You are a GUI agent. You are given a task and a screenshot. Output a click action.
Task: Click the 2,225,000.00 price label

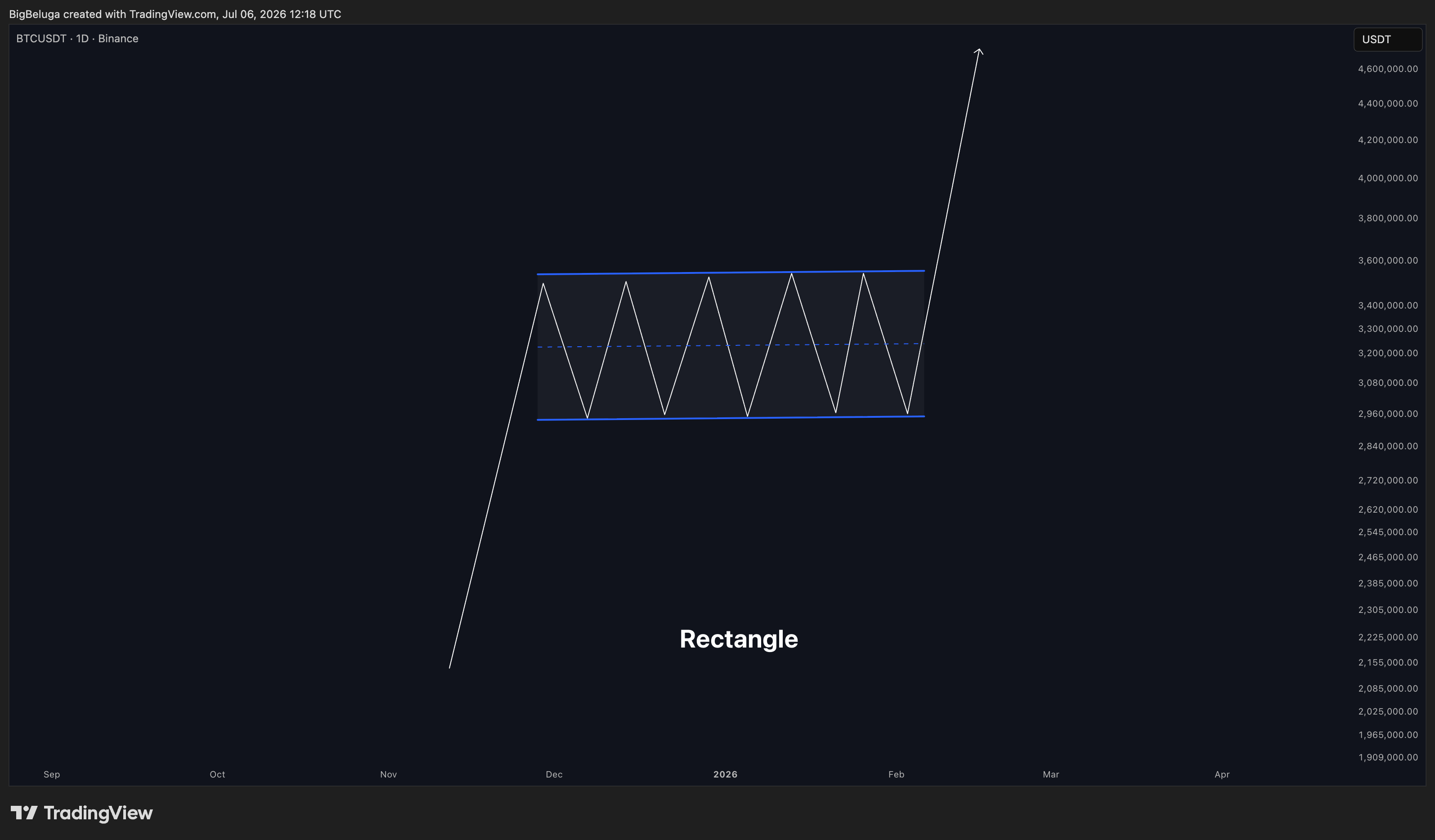[x=1388, y=637]
